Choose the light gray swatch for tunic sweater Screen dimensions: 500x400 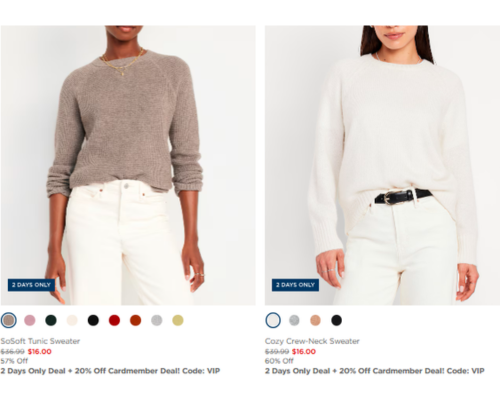tap(157, 320)
